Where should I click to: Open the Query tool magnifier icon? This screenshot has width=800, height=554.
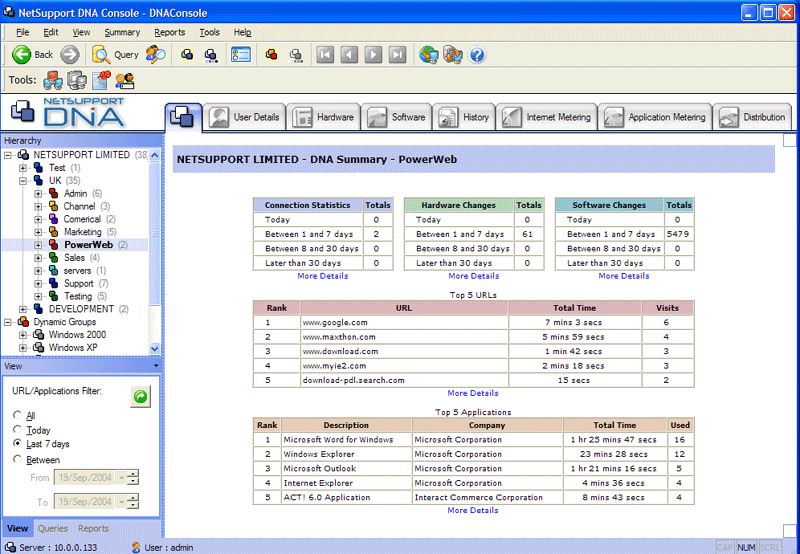click(101, 55)
